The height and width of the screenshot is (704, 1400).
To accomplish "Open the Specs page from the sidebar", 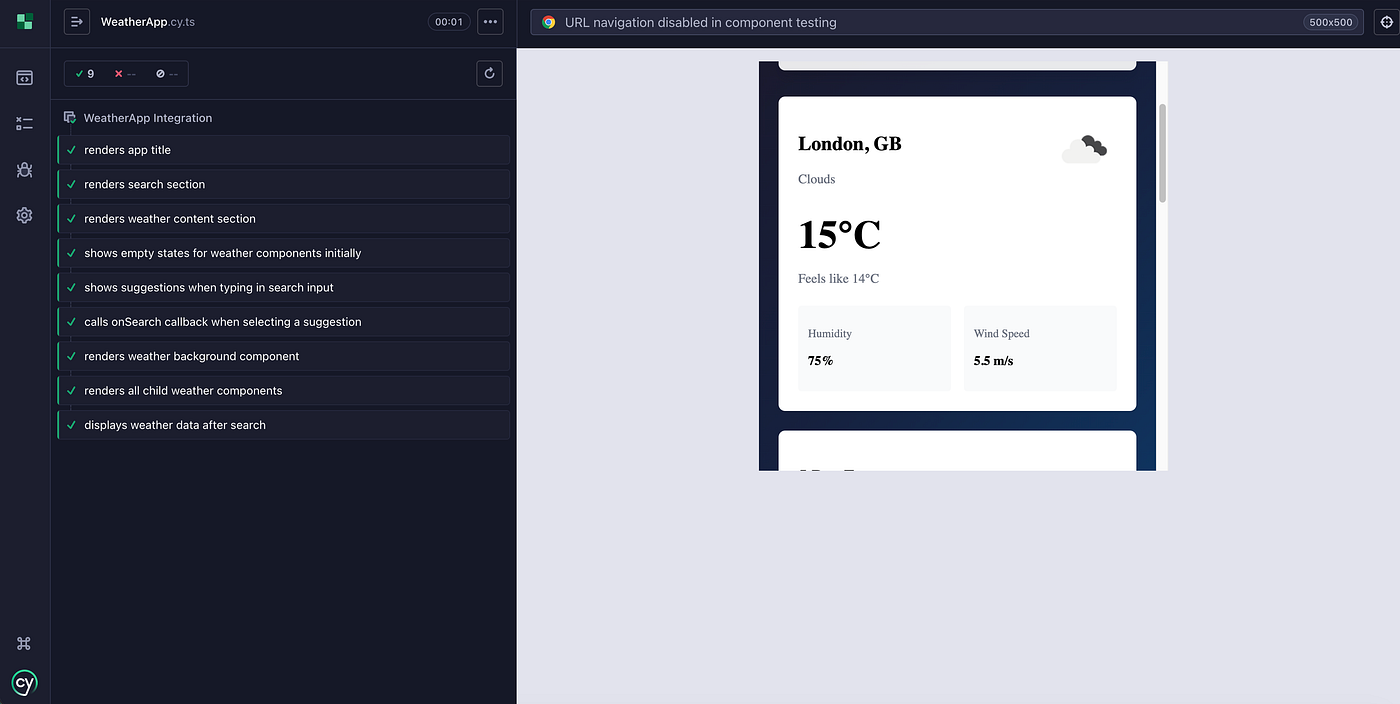I will click(x=25, y=77).
